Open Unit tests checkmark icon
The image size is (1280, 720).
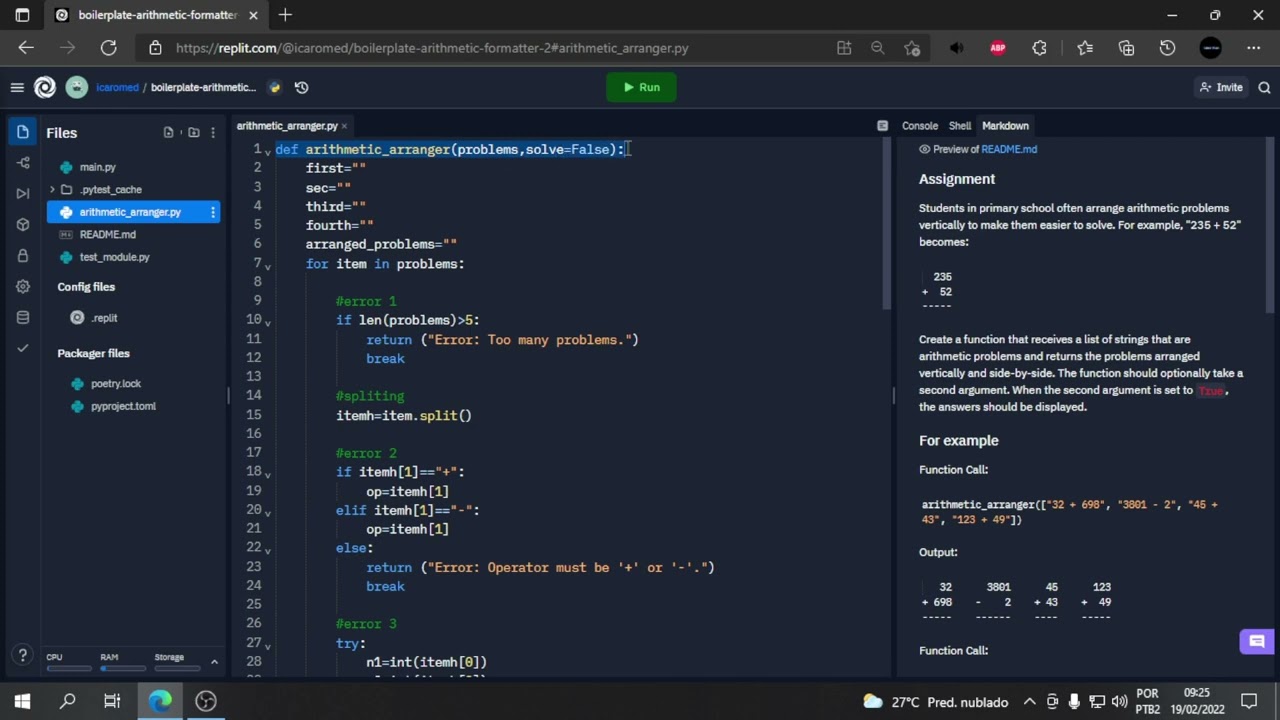pyautogui.click(x=23, y=348)
